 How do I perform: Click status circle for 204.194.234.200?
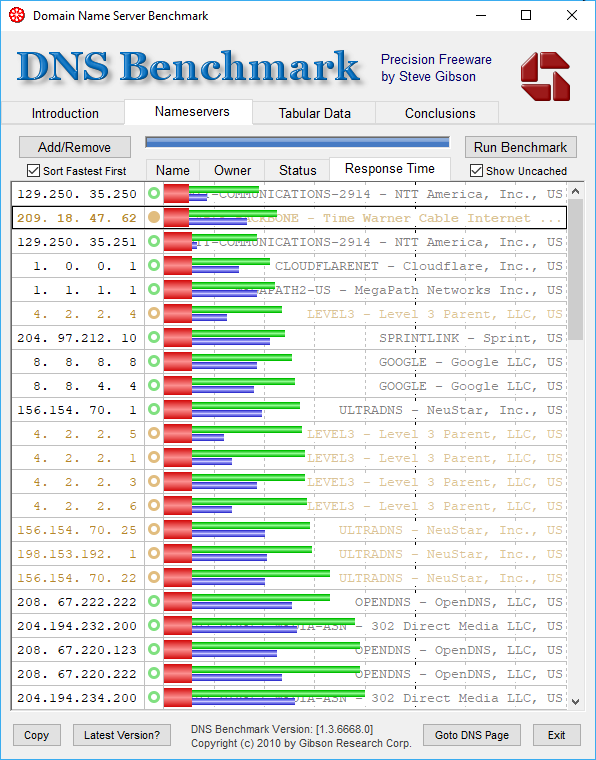click(x=154, y=697)
